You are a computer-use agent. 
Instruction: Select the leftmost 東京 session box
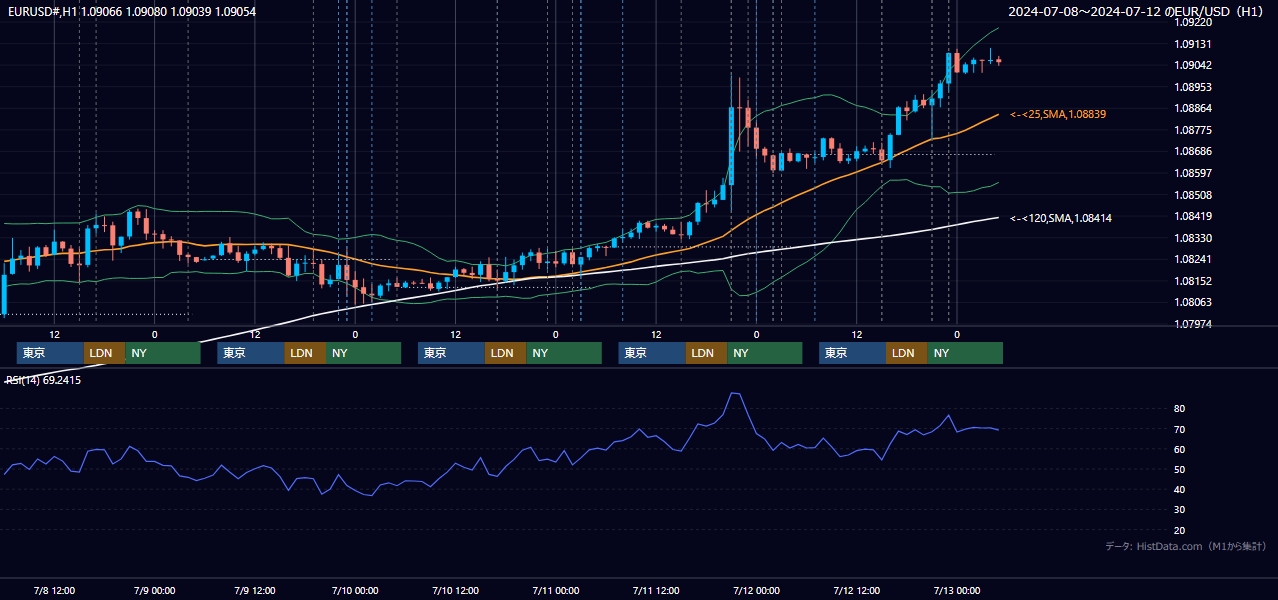50,353
